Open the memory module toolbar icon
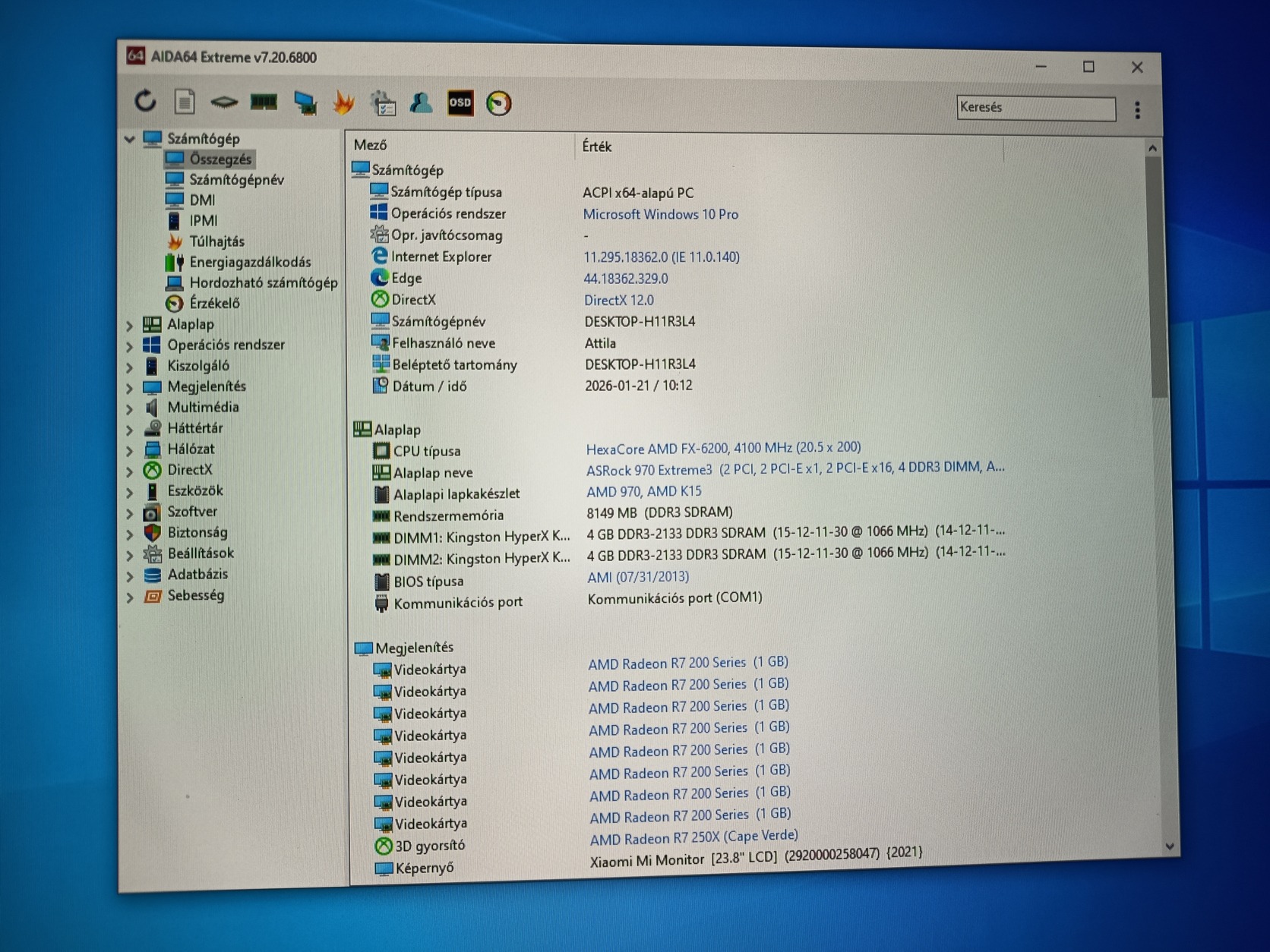 [x=264, y=102]
